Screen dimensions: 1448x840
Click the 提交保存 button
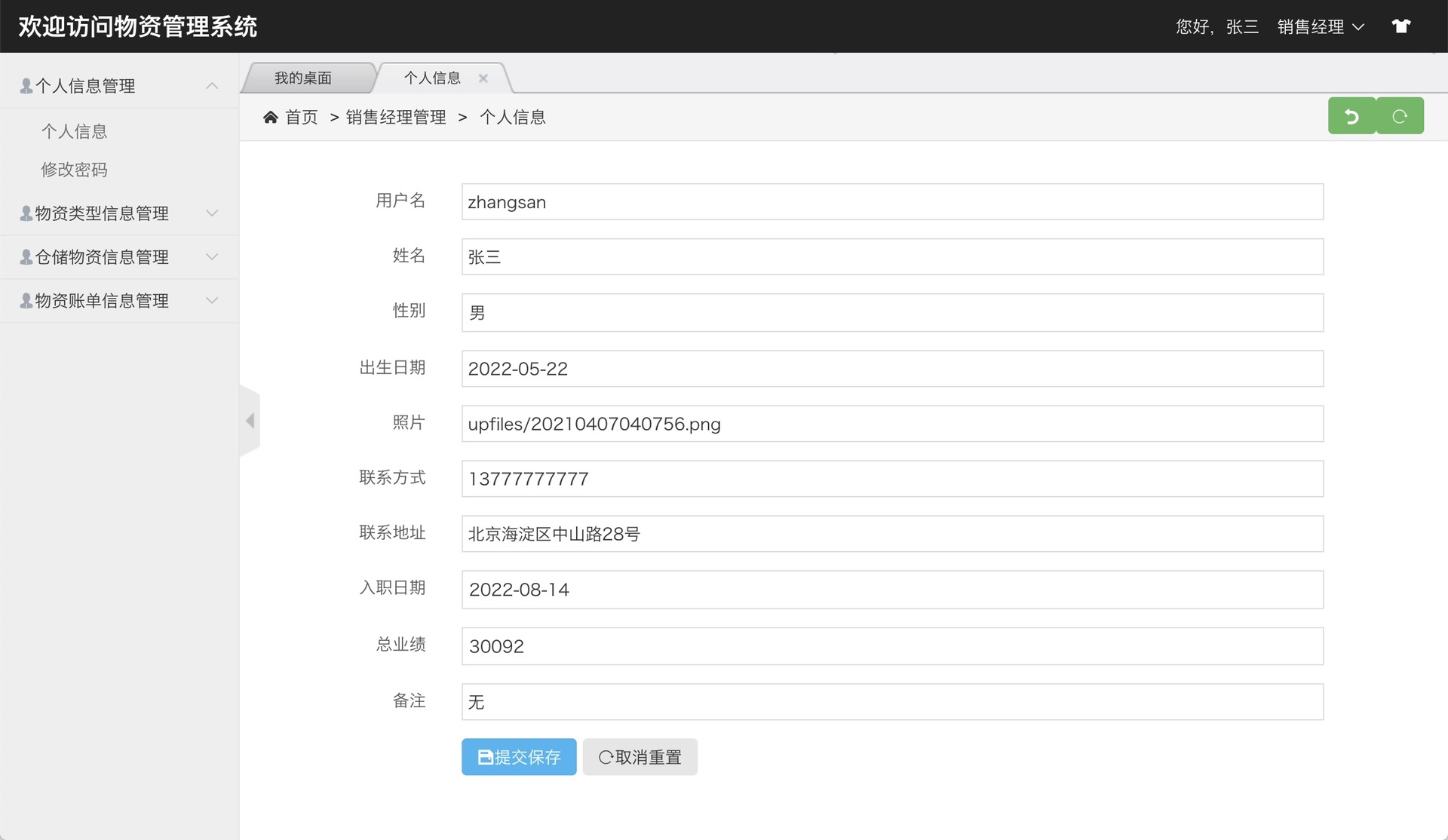click(x=519, y=756)
